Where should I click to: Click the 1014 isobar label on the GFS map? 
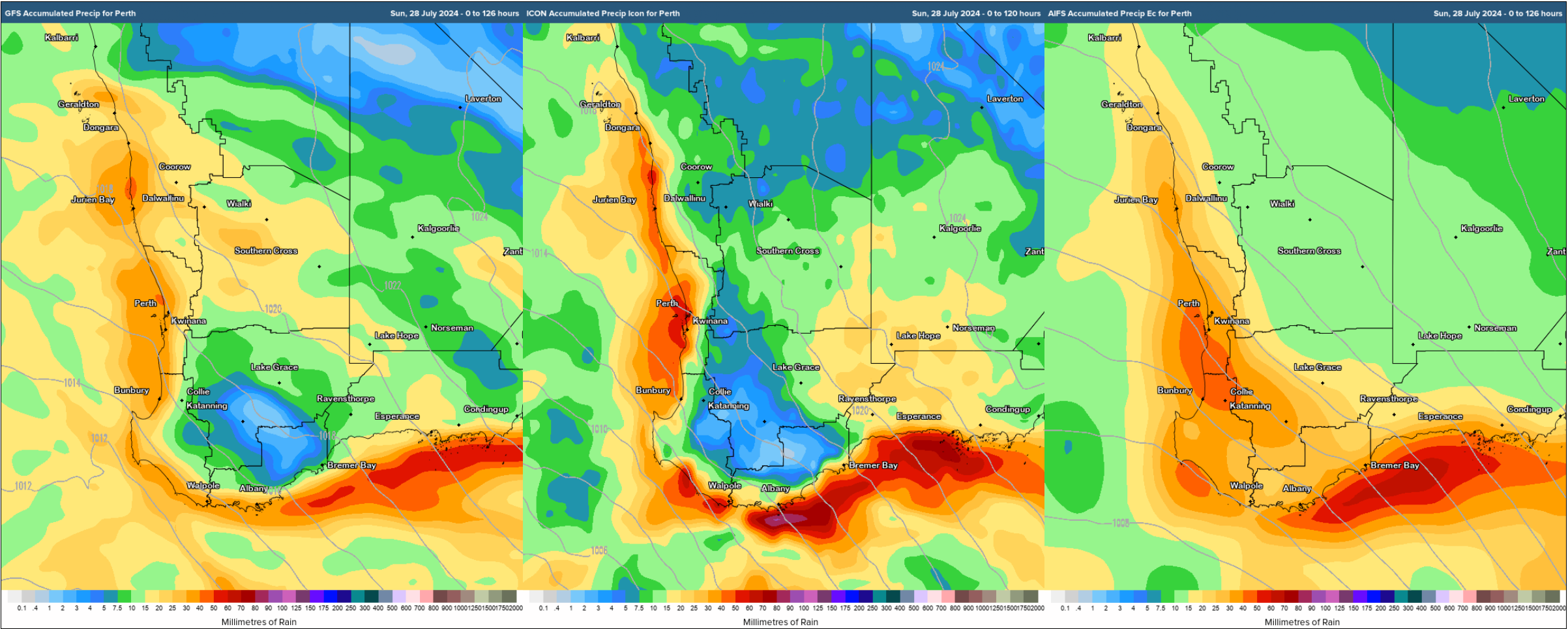pos(72,383)
